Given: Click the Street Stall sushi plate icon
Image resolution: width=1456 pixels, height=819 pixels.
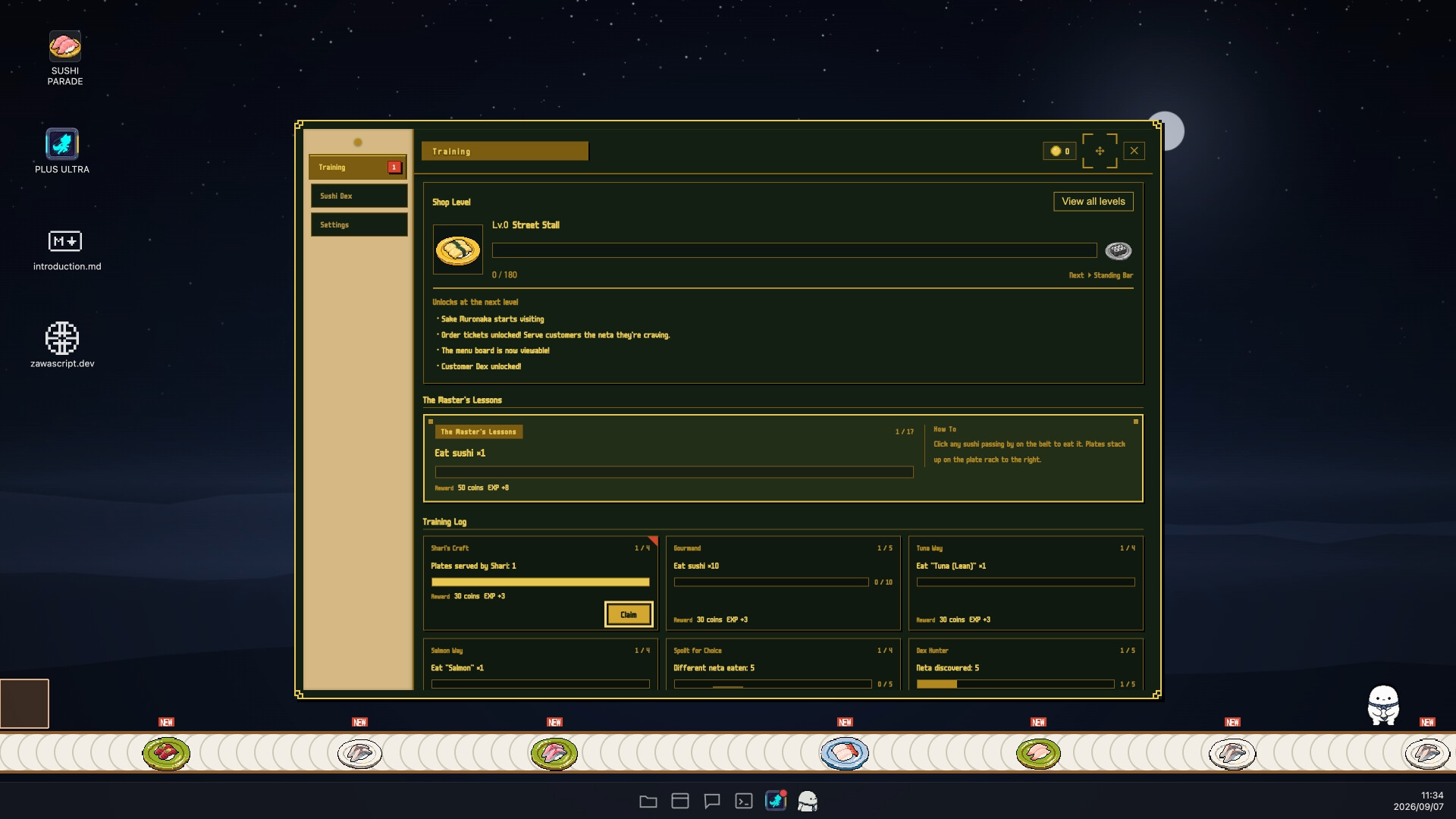Looking at the screenshot, I should [458, 249].
